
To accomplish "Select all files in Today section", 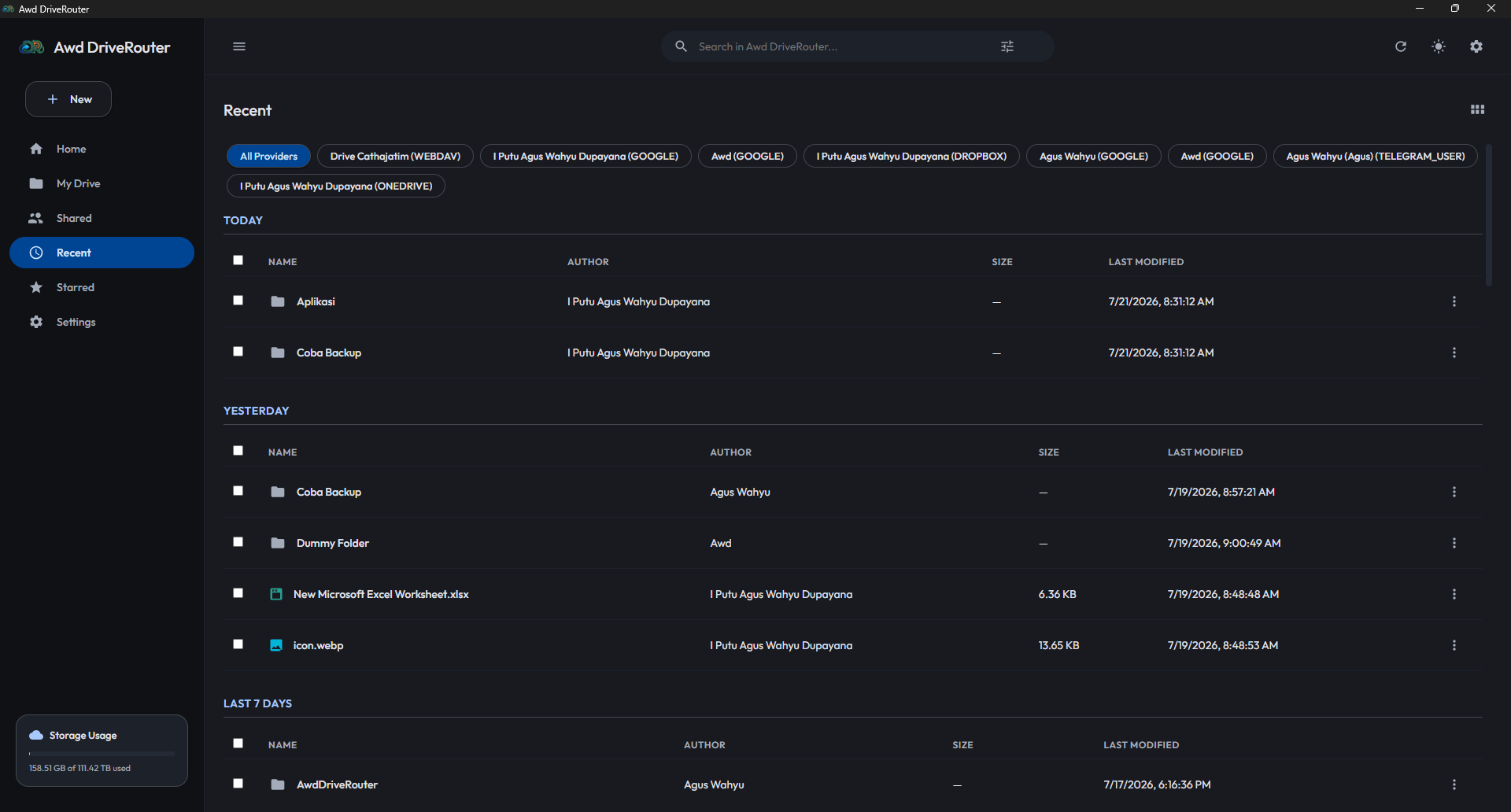I will tap(238, 260).
